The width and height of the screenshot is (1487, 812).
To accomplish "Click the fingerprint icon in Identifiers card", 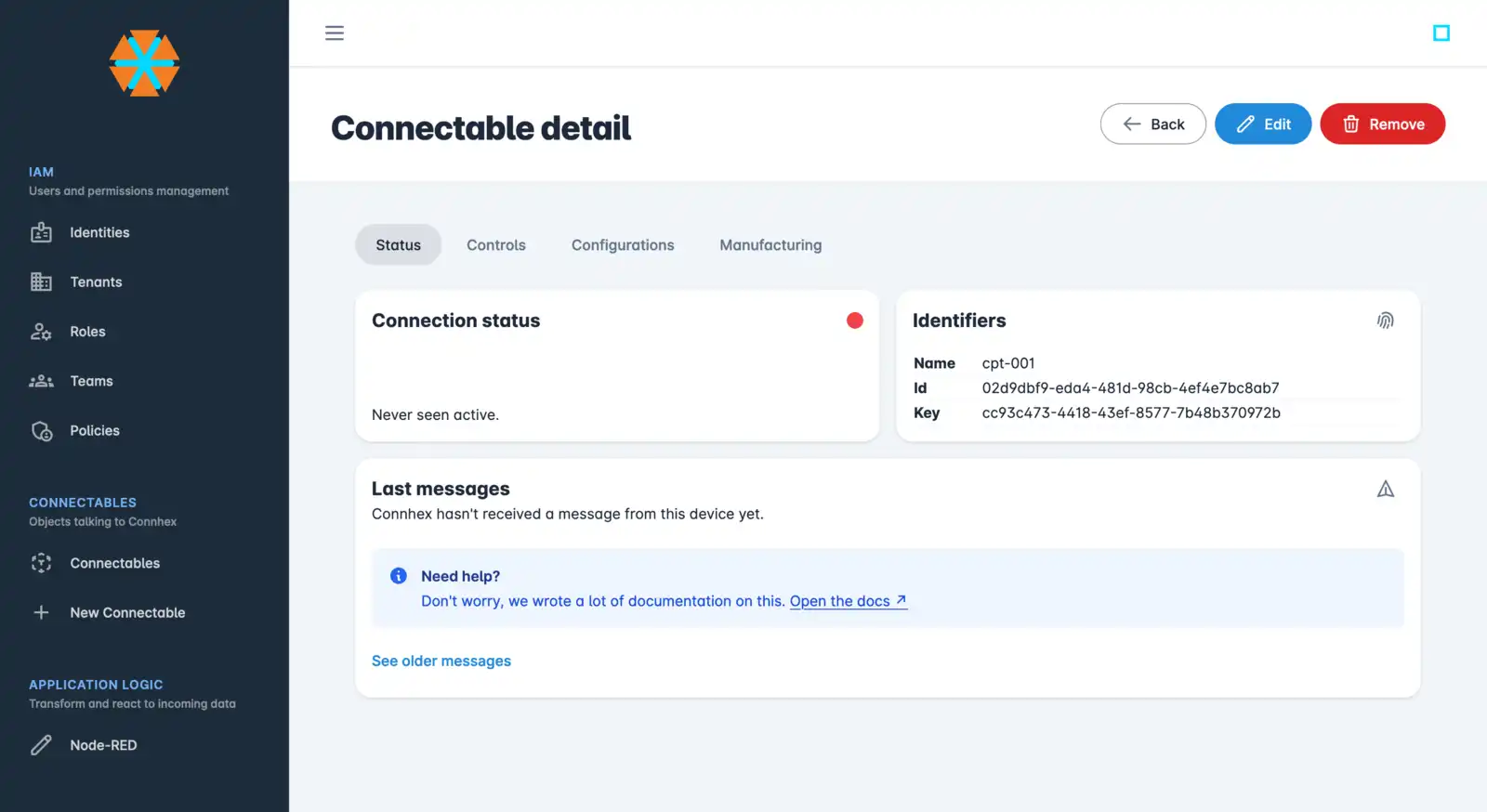I will click(x=1386, y=321).
